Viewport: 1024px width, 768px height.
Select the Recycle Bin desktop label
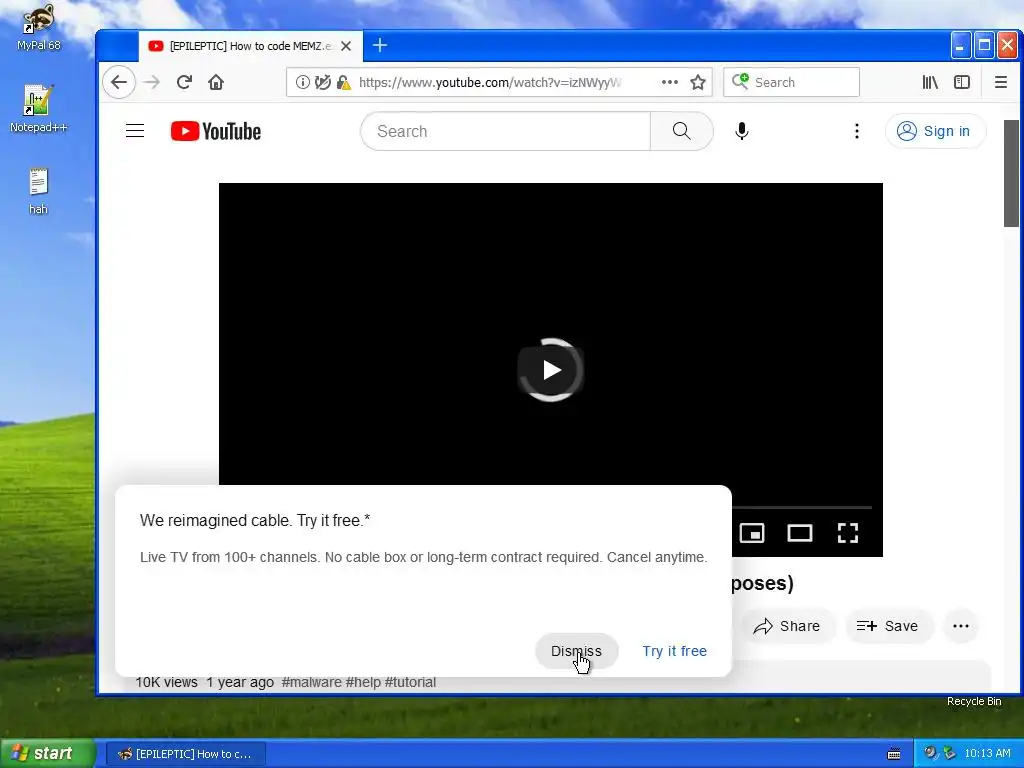pyautogui.click(x=974, y=701)
